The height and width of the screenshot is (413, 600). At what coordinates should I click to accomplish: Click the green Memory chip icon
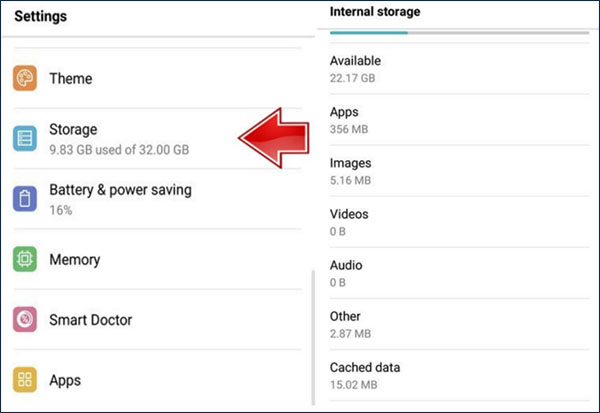coord(26,260)
